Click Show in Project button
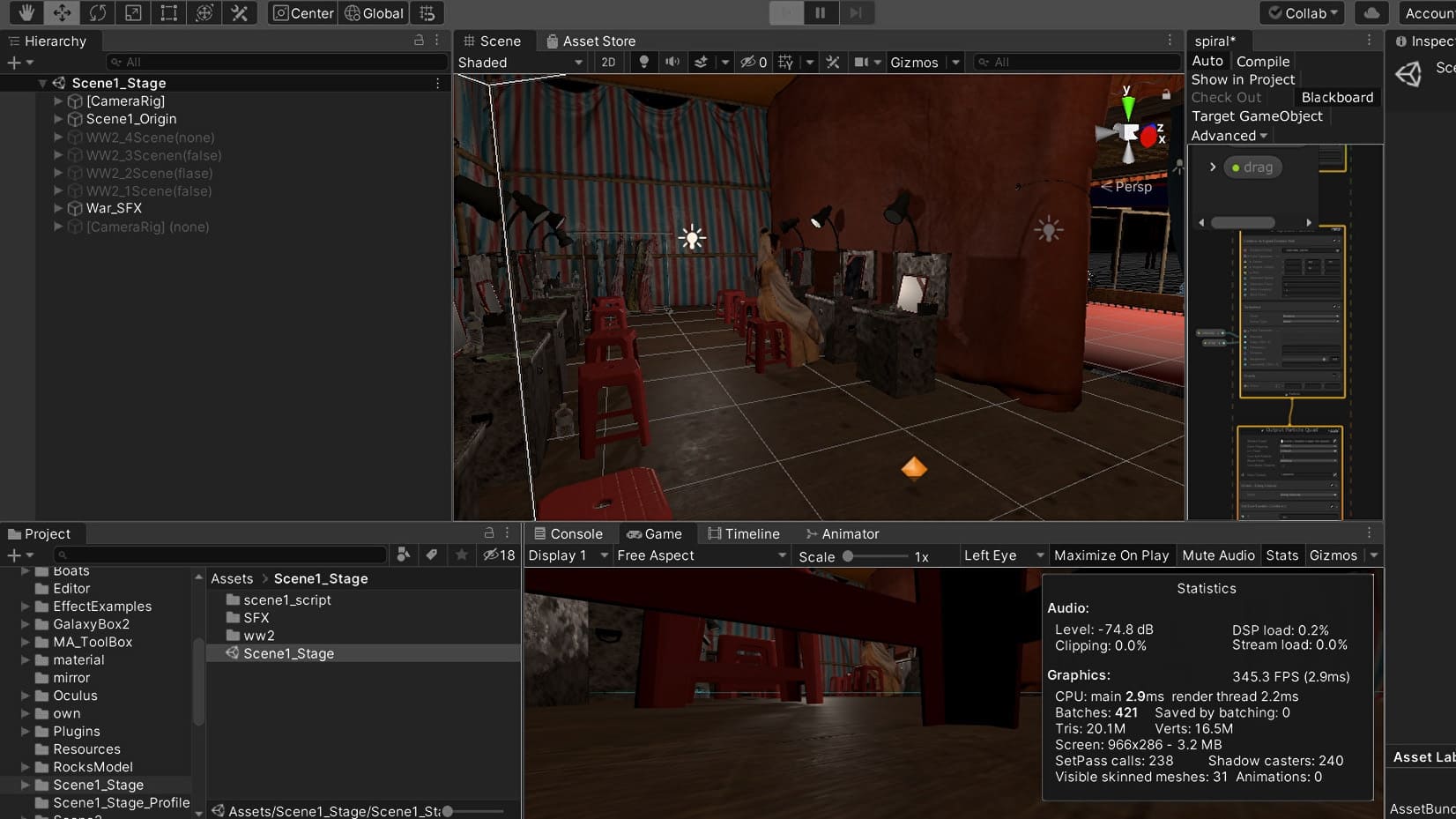1456x819 pixels. pos(1243,79)
